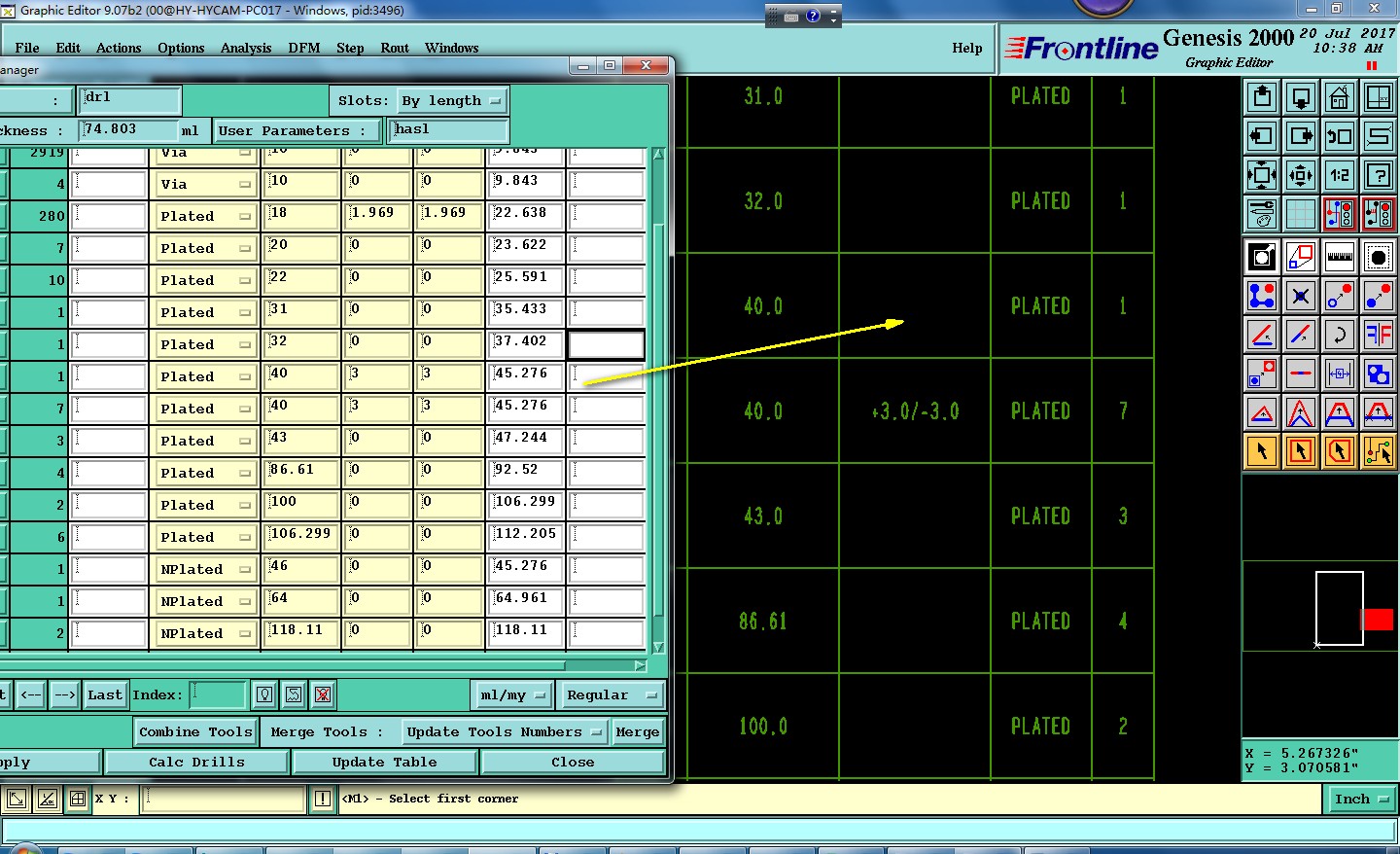The image size is (1400, 854).
Task: Select the arrow-in-polygon selection tool
Action: click(1340, 451)
